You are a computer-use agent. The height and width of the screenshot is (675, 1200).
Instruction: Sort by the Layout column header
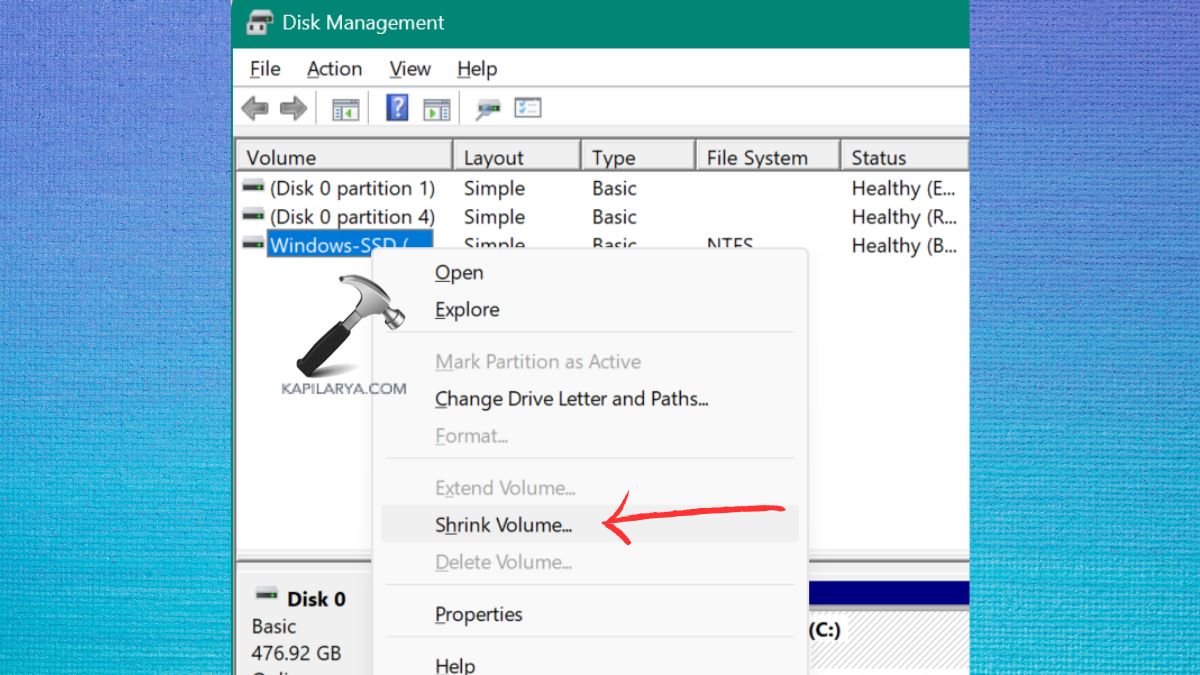click(x=517, y=157)
